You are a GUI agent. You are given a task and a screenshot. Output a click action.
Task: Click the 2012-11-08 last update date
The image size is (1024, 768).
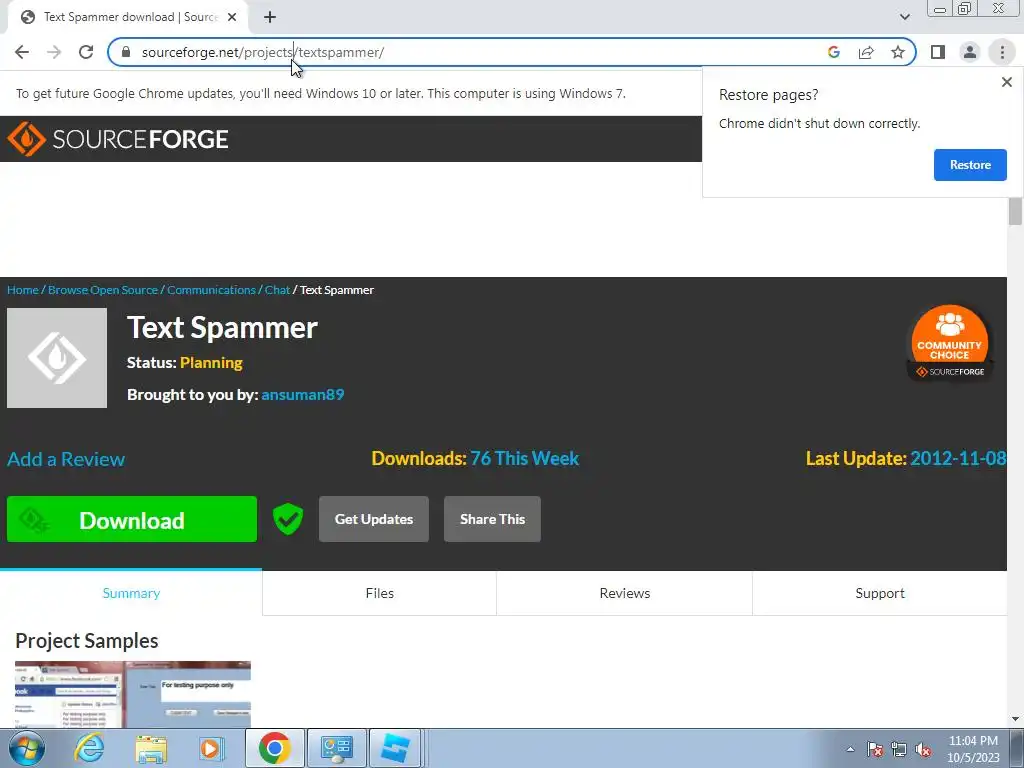tap(958, 458)
